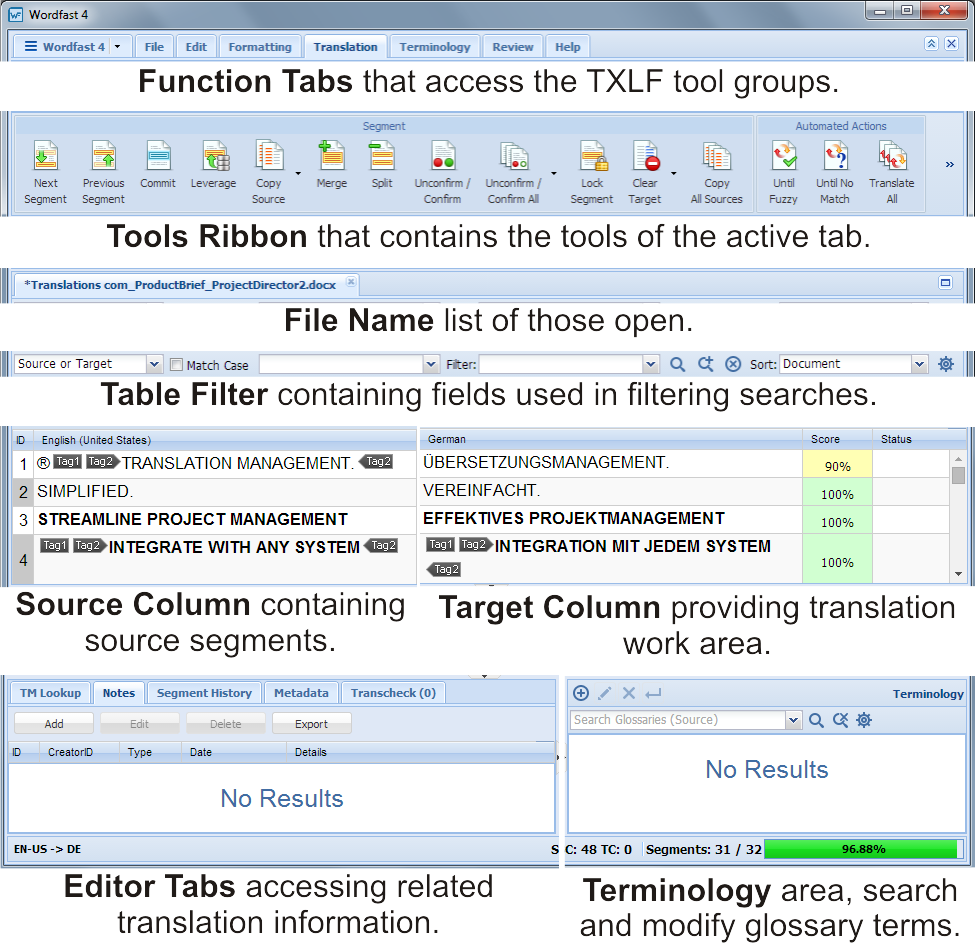Open the Transcheck (0) tab
975x943 pixels.
pos(393,693)
